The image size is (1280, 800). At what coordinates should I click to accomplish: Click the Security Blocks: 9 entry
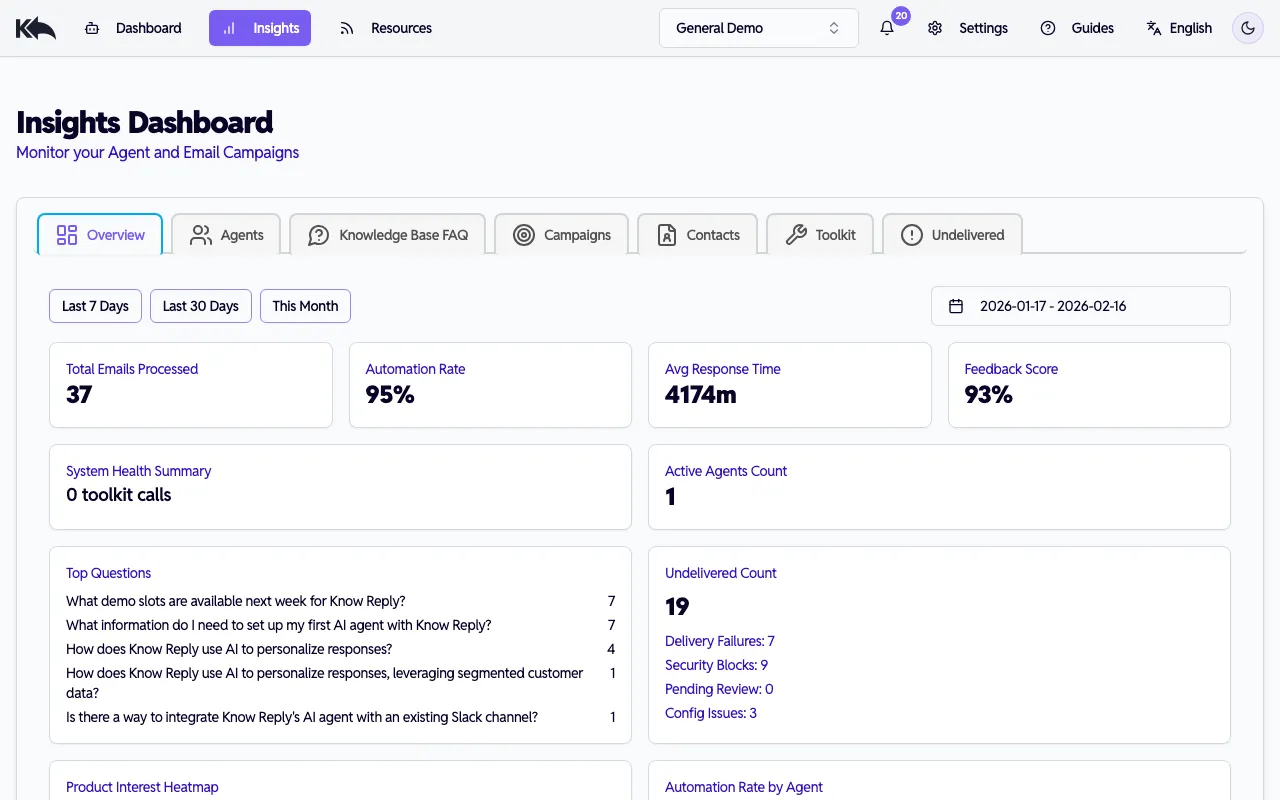[716, 665]
